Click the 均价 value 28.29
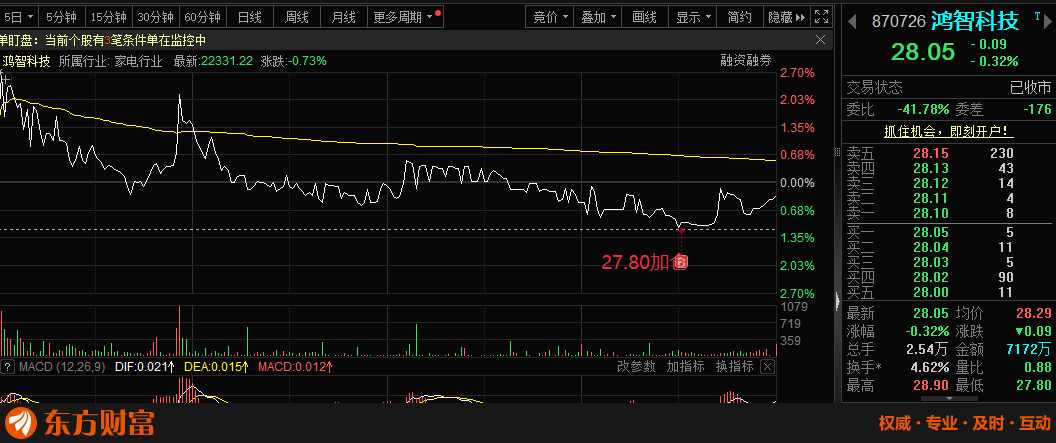 [1032, 313]
